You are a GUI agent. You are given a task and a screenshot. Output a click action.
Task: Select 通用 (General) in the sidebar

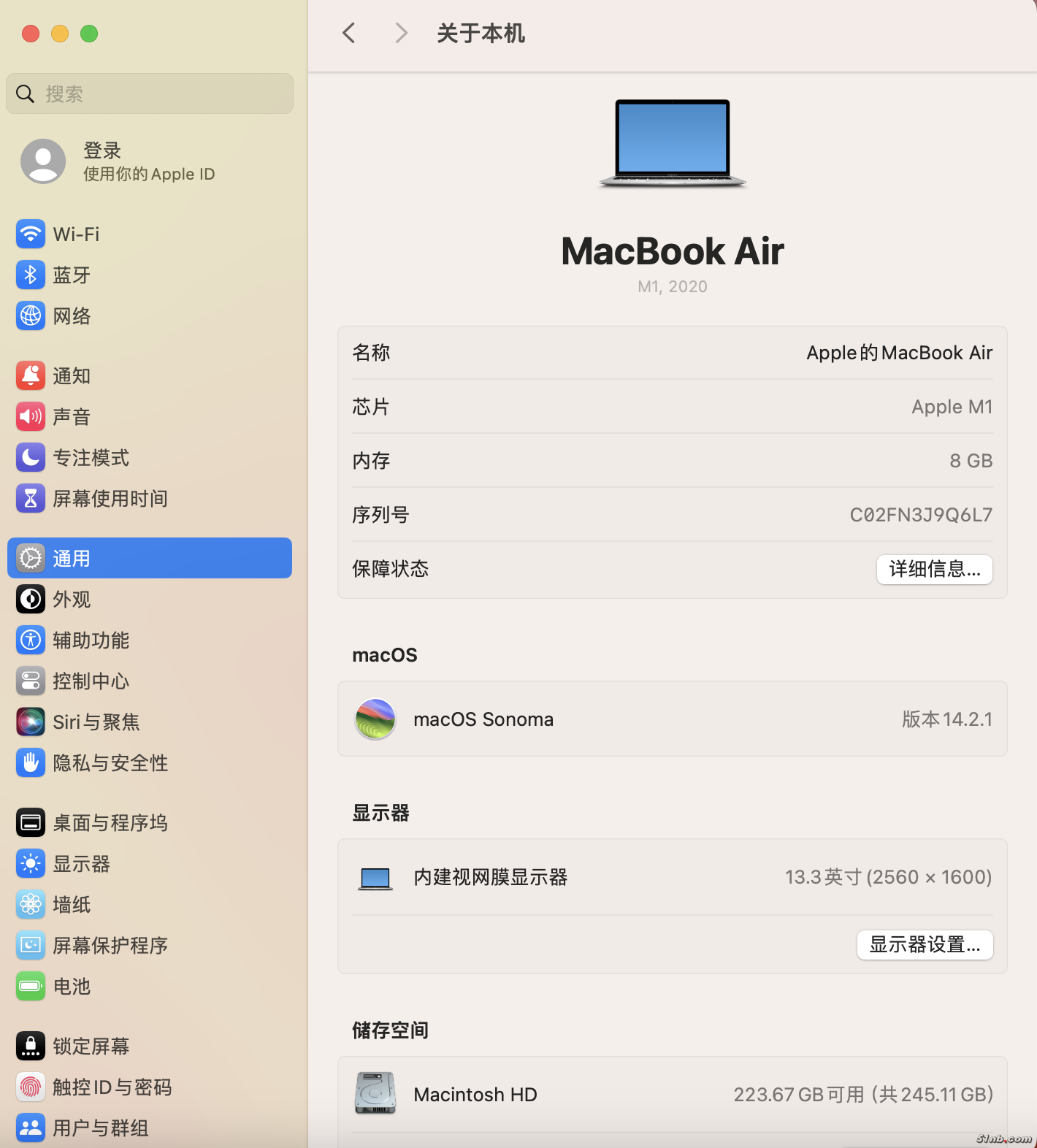point(150,559)
